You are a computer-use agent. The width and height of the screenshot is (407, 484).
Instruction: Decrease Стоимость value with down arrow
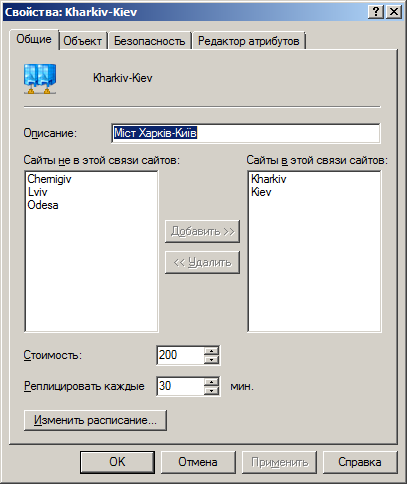point(211,360)
